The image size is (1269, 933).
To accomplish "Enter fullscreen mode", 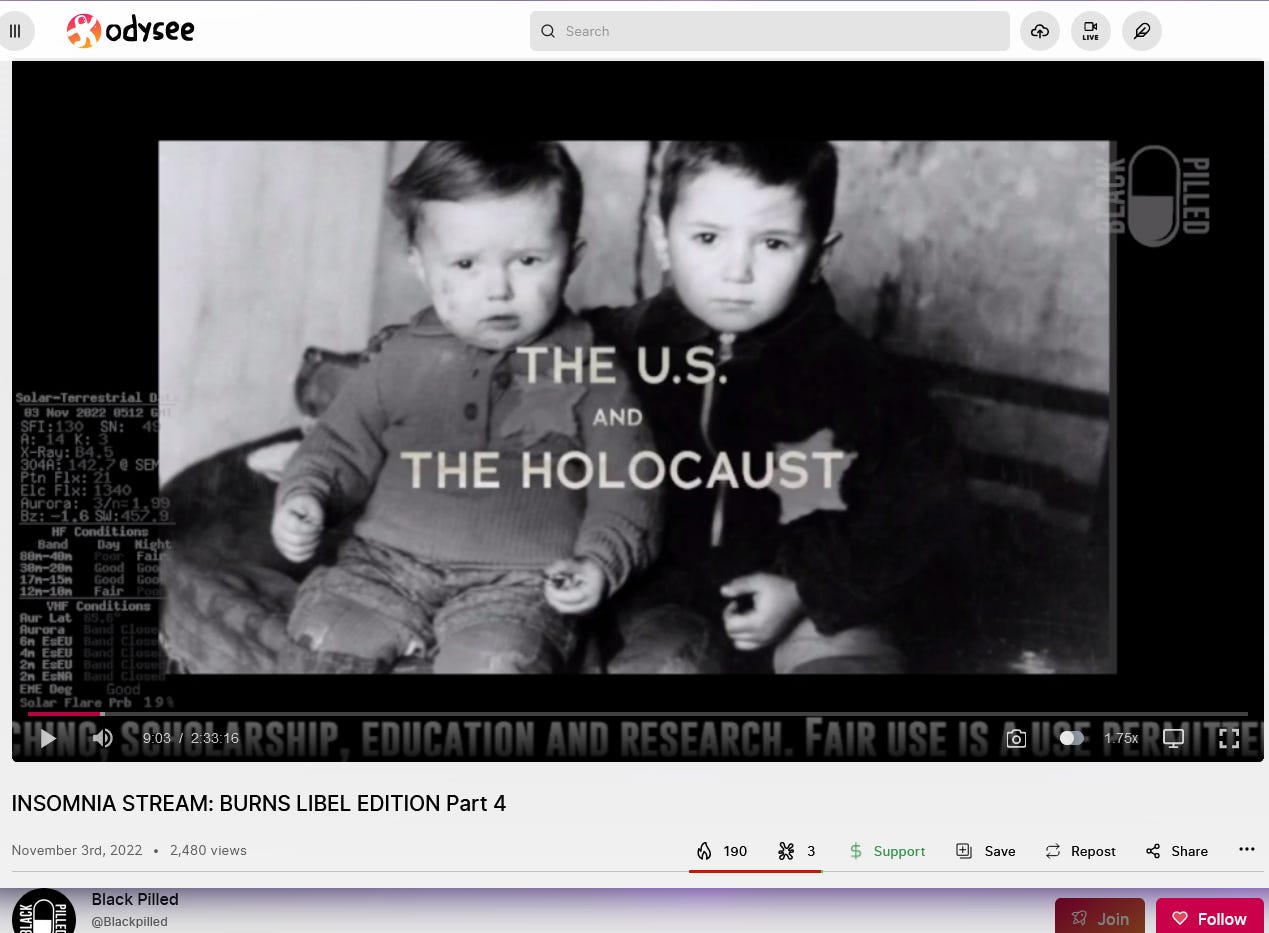I will pos(1229,738).
